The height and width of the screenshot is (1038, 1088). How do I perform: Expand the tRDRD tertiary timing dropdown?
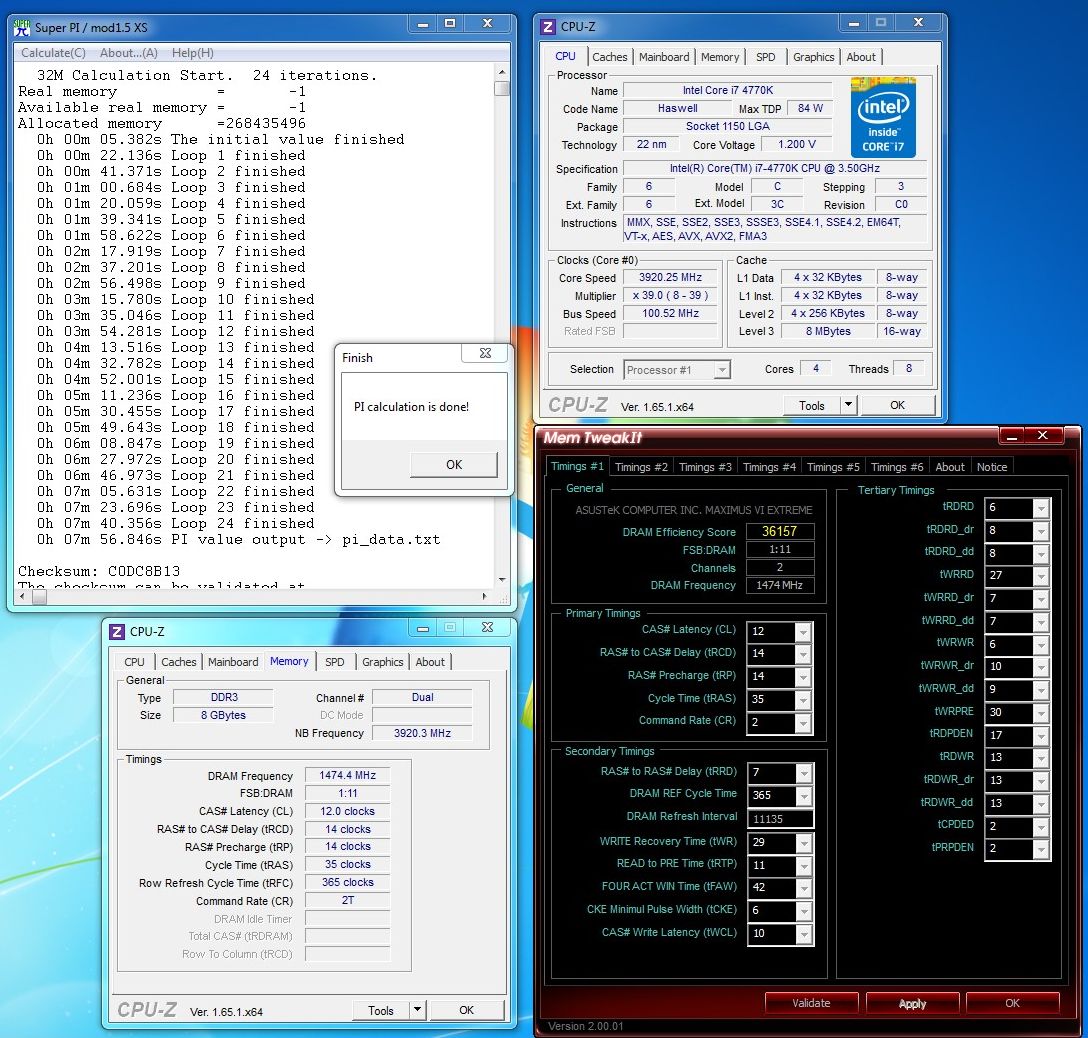click(x=1040, y=508)
